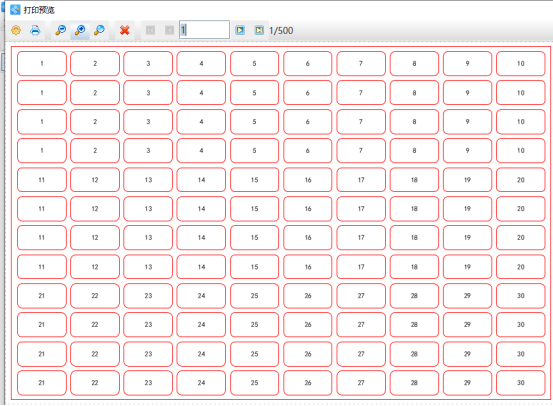Zoom out the print preview
The image size is (553, 406).
(61, 30)
